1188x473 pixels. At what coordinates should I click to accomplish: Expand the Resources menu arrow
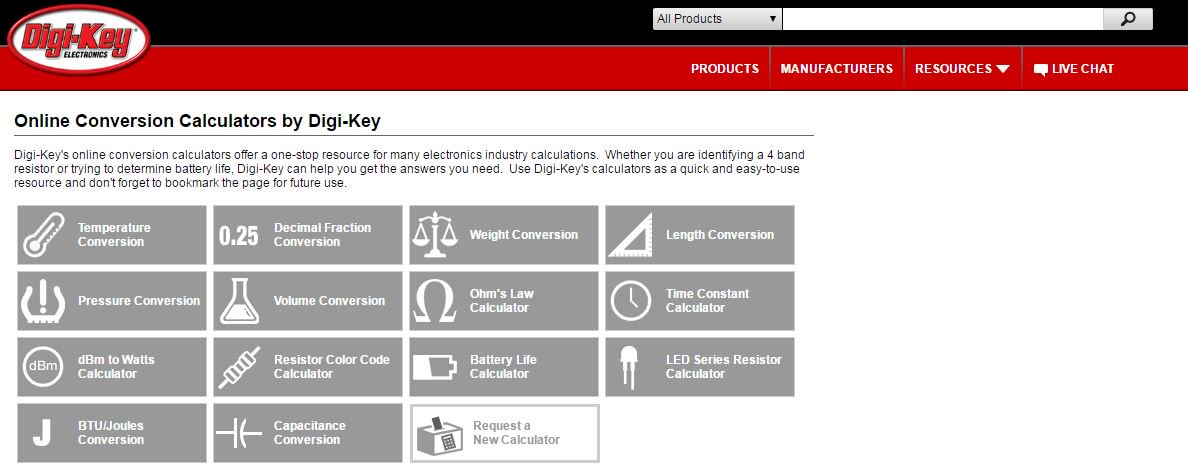[1003, 69]
